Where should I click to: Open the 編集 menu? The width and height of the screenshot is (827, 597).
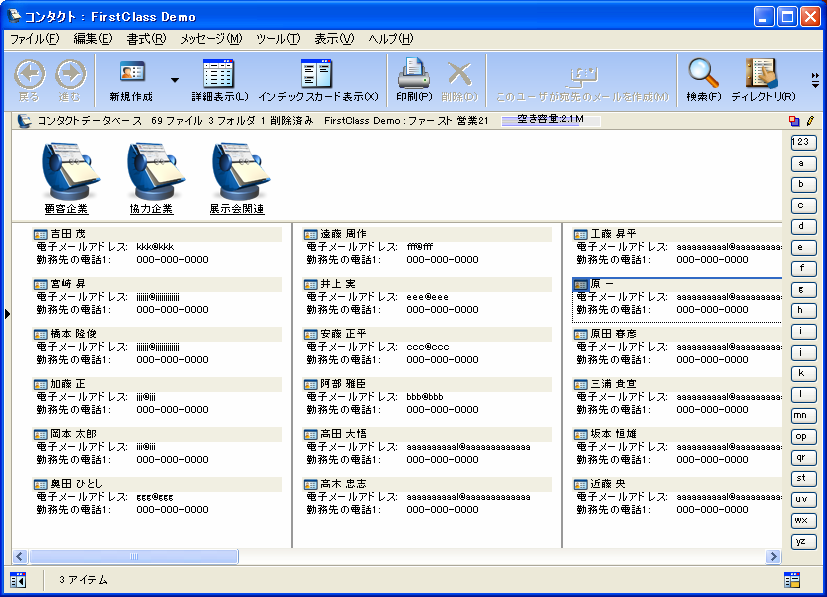tap(93, 39)
